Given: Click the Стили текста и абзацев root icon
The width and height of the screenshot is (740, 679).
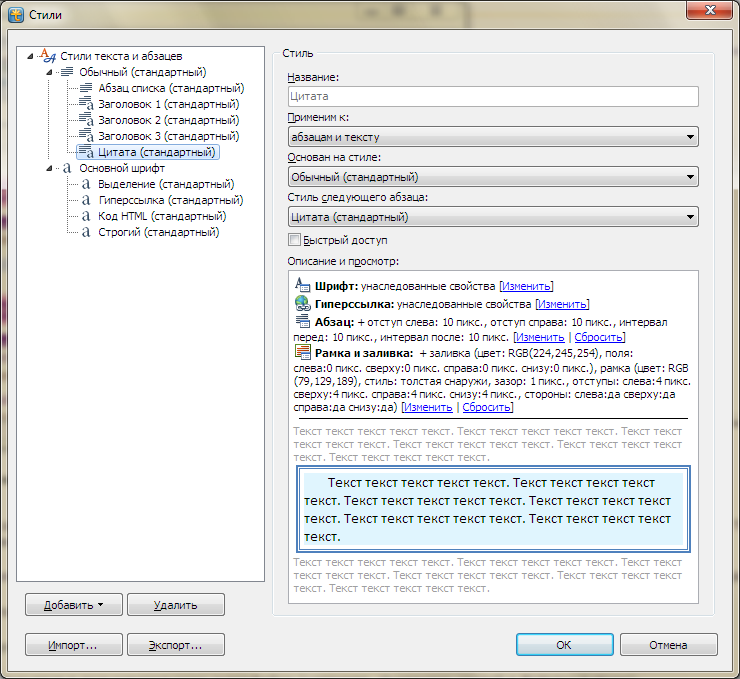Looking at the screenshot, I should [x=48, y=56].
